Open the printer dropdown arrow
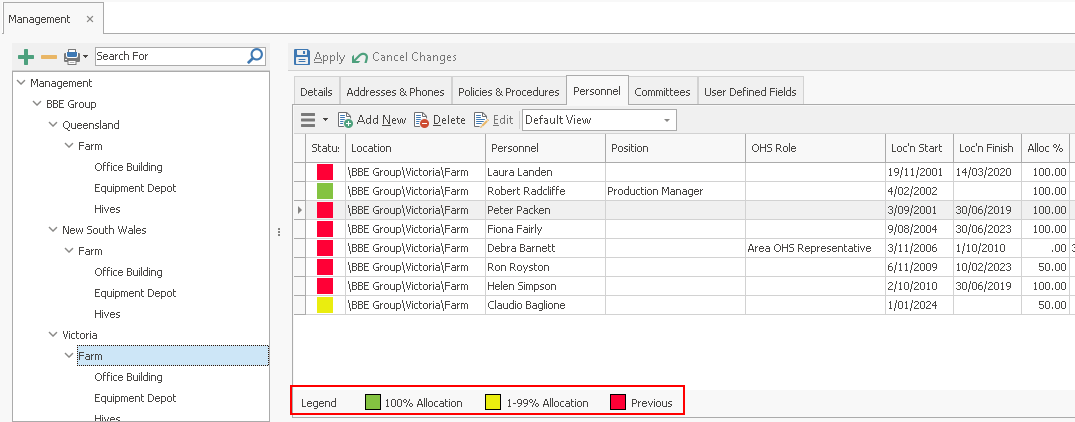The width and height of the screenshot is (1075, 422). click(x=86, y=57)
